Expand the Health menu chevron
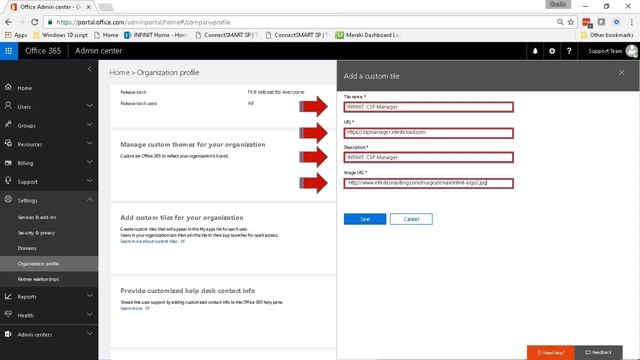The width and height of the screenshot is (640, 360). click(x=89, y=315)
